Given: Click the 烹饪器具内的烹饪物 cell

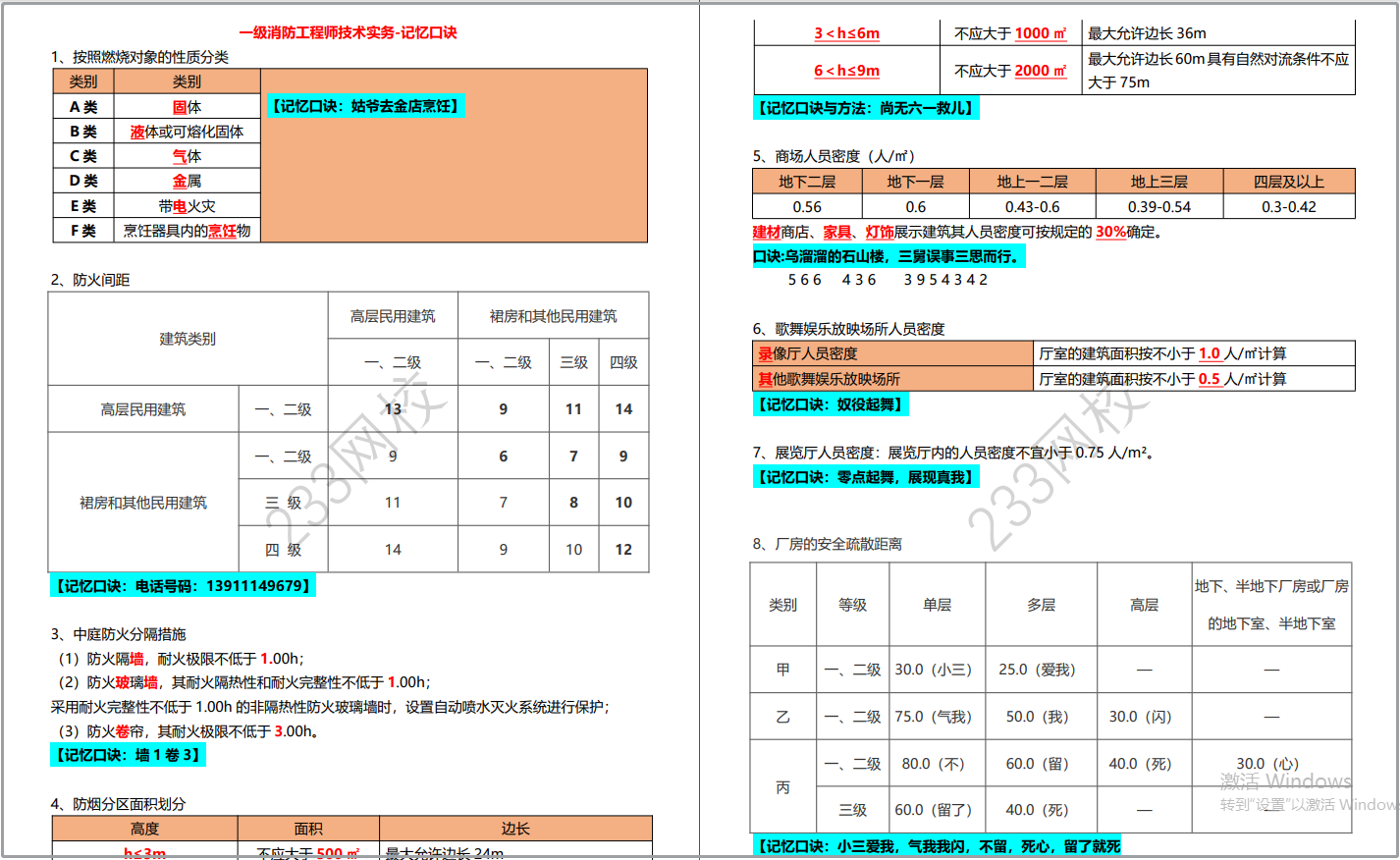Looking at the screenshot, I should click(187, 231).
